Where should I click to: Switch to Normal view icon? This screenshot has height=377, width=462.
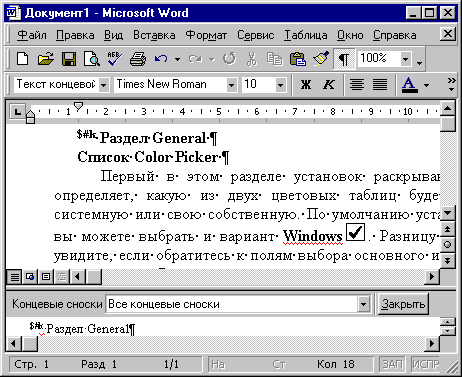(14, 277)
